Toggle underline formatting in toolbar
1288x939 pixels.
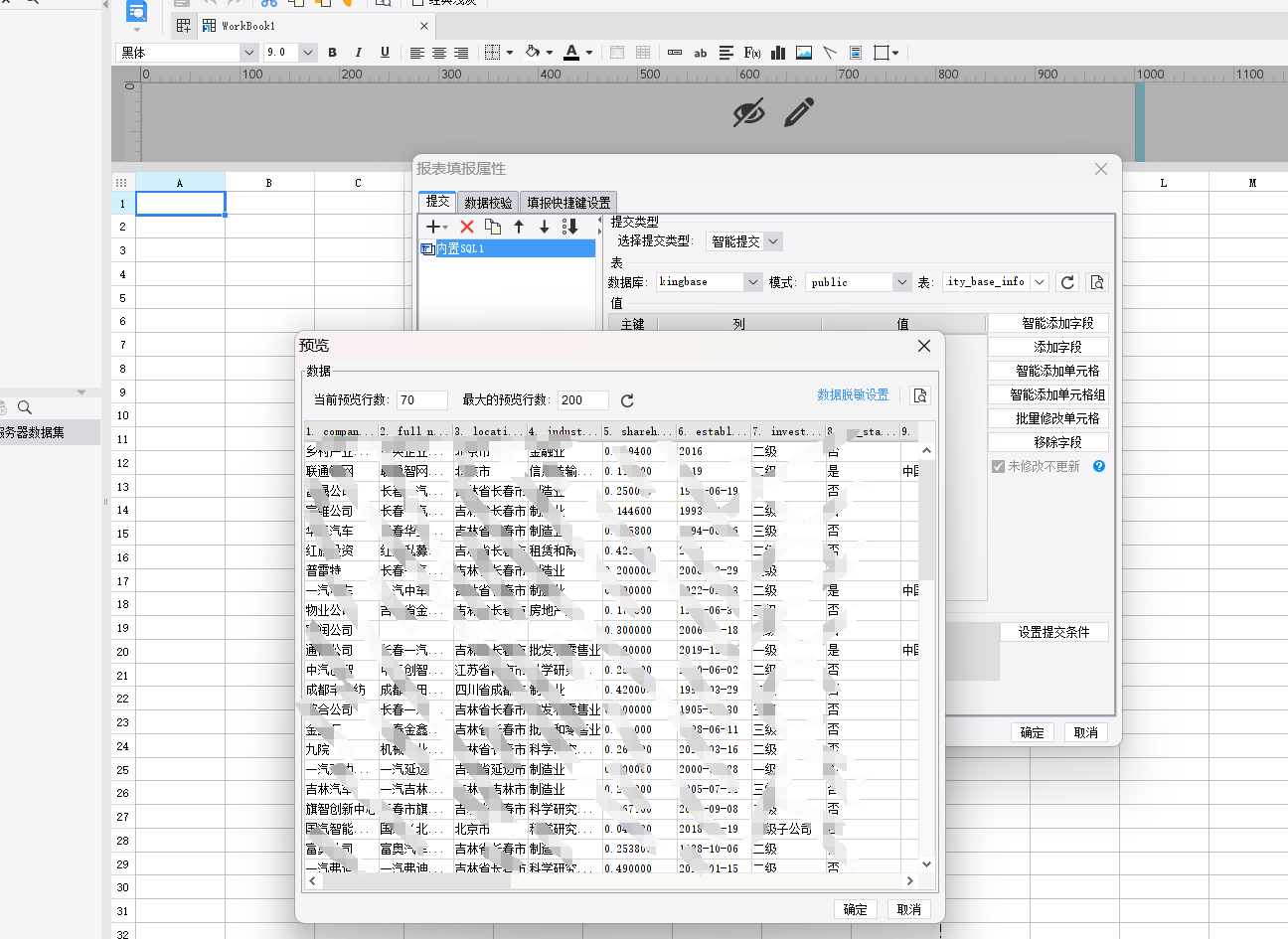[x=385, y=53]
